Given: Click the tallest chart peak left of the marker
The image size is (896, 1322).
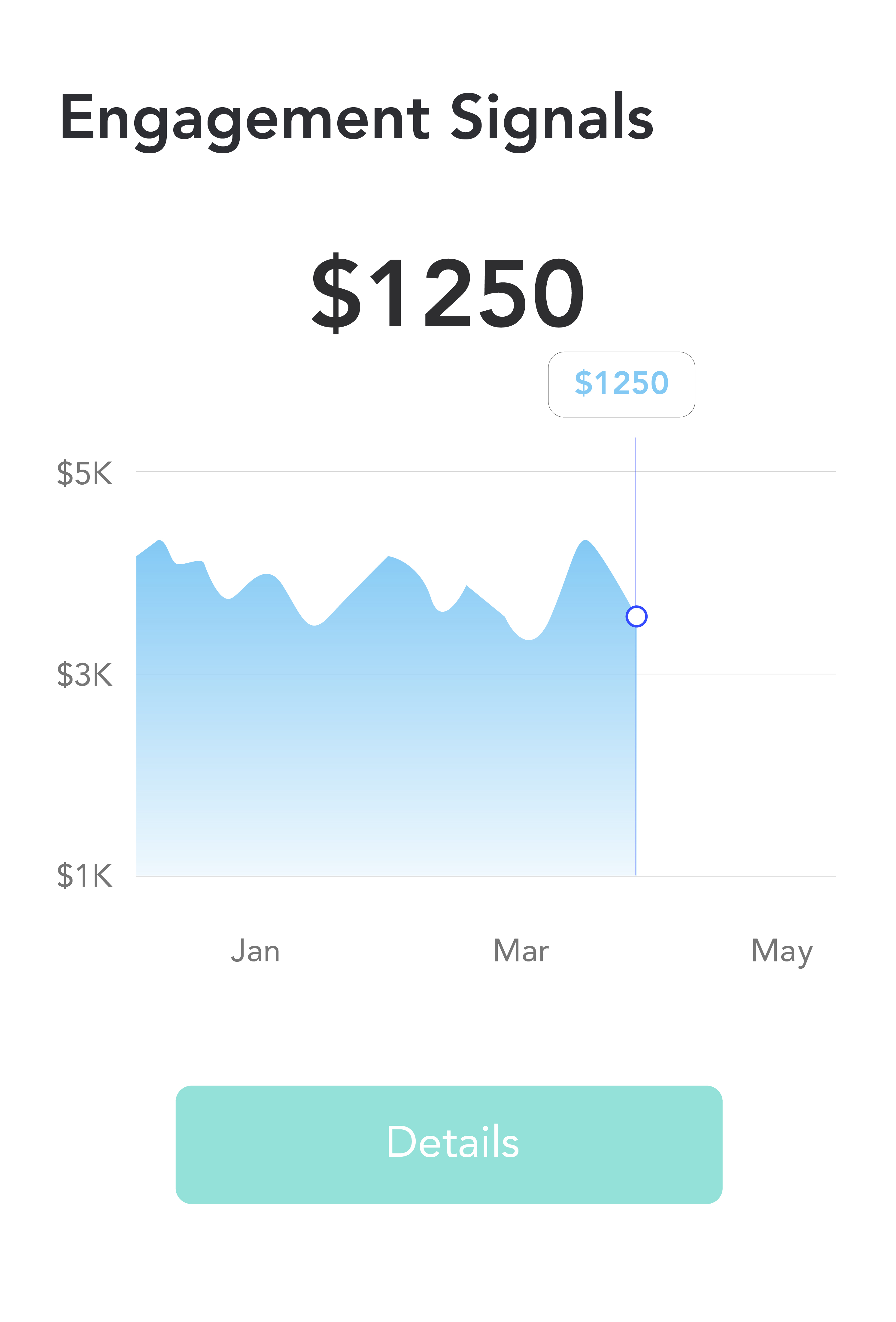Looking at the screenshot, I should 585,542.
